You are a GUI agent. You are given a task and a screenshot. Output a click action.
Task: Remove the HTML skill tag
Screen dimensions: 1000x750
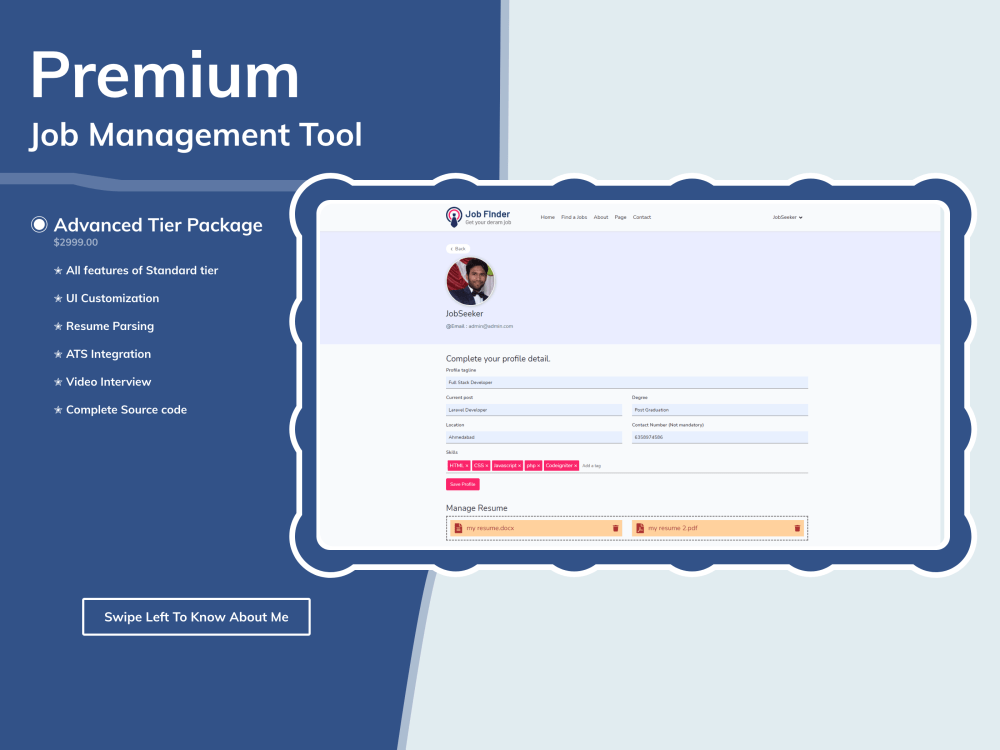467,466
